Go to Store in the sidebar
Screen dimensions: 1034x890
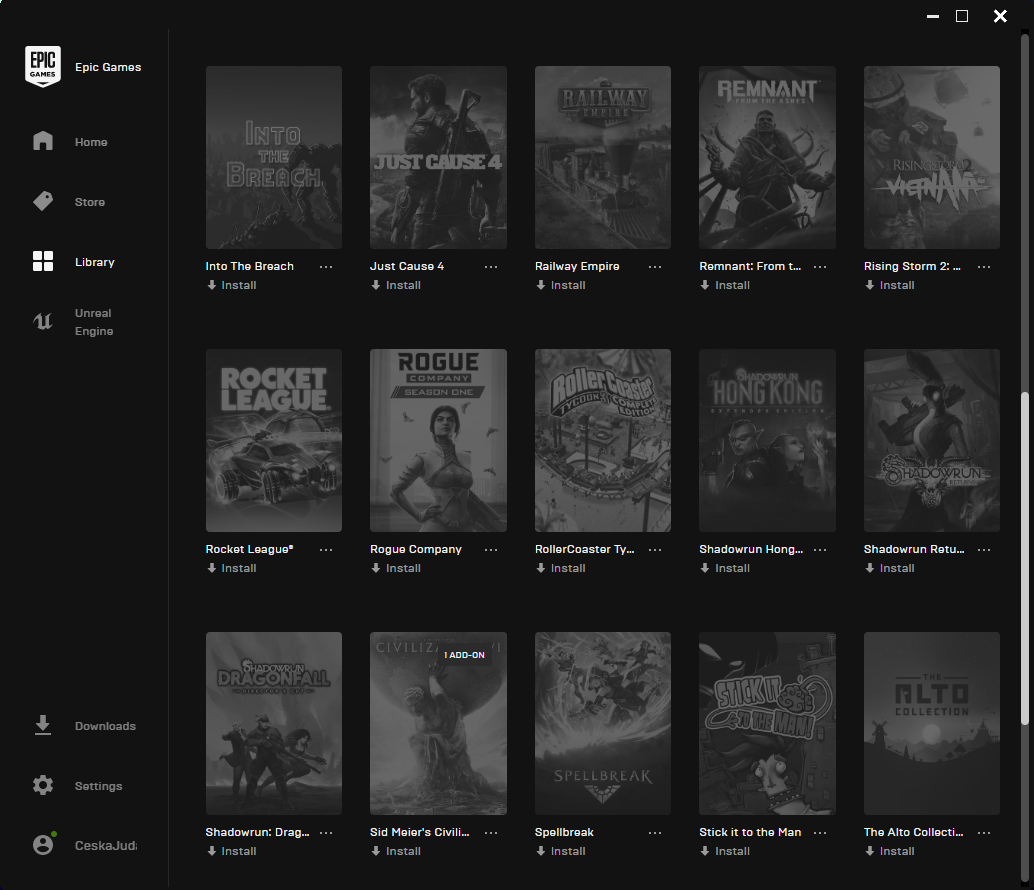click(90, 202)
